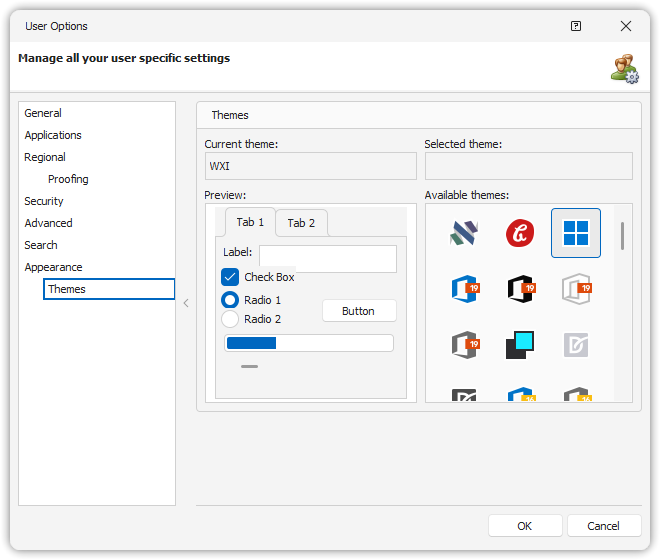This screenshot has height=560, width=660.
Task: Select the blue Office 2019 theme
Action: click(464, 289)
